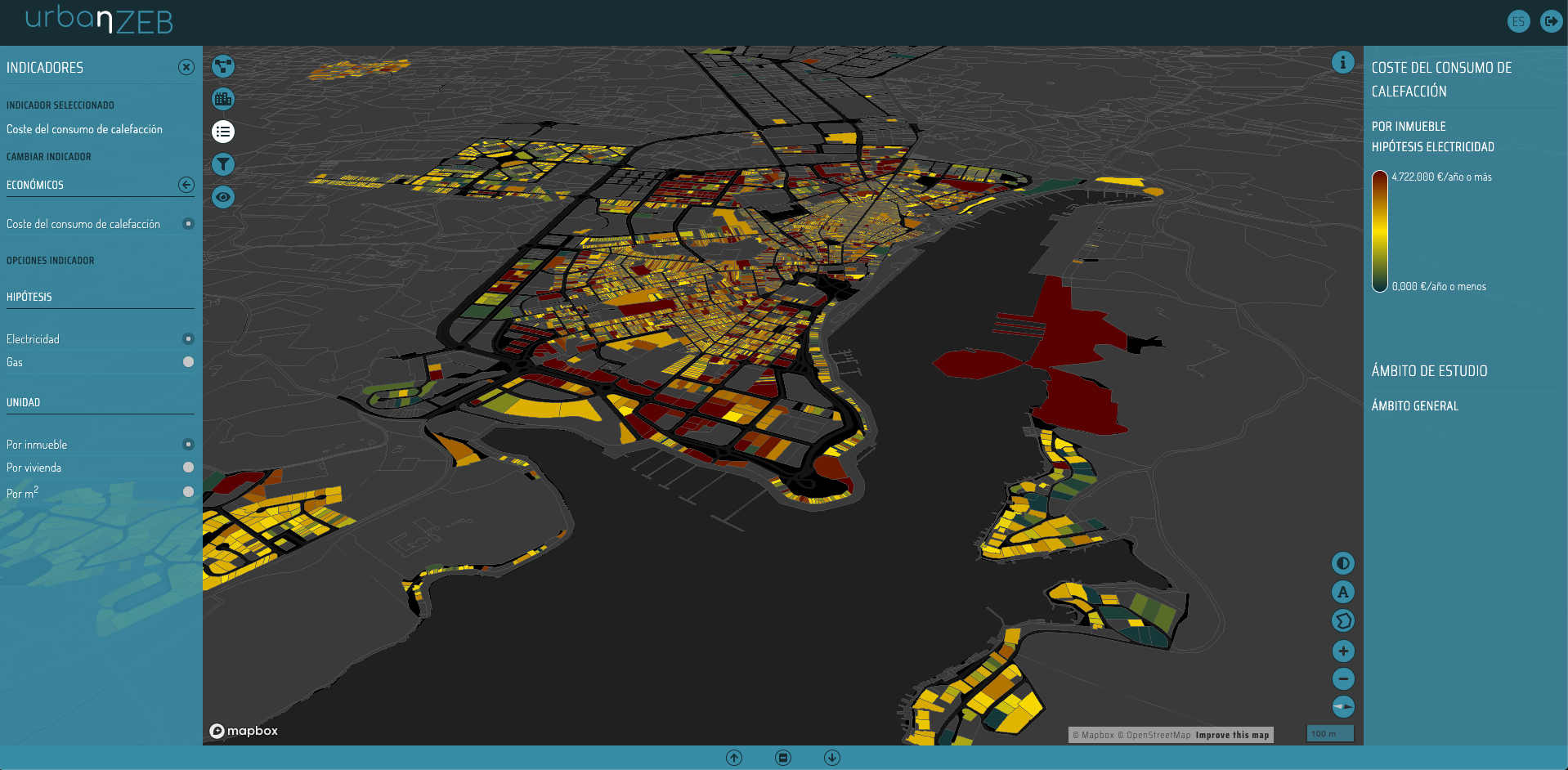Click the heating cost color legend bar
This screenshot has width=1568, height=770.
(x=1380, y=231)
